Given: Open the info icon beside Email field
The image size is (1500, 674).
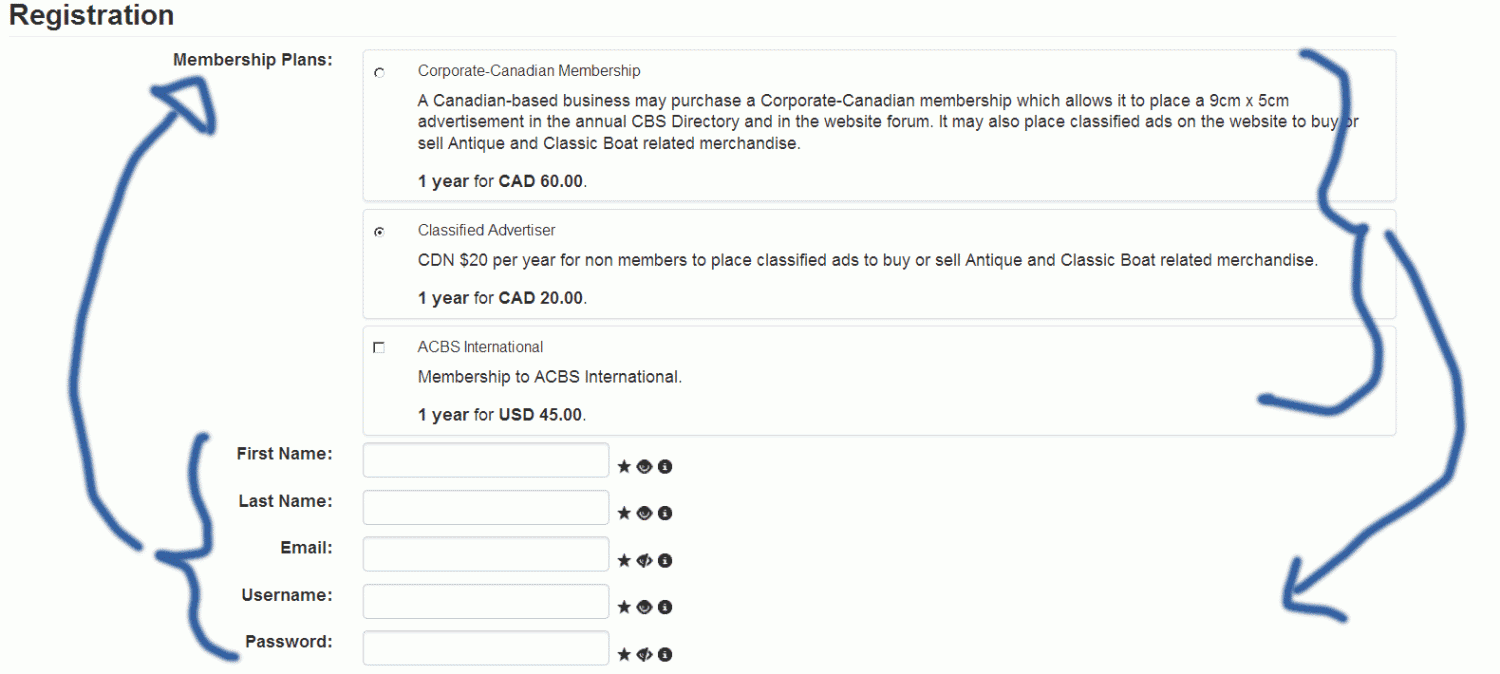Looking at the screenshot, I should click(x=665, y=560).
